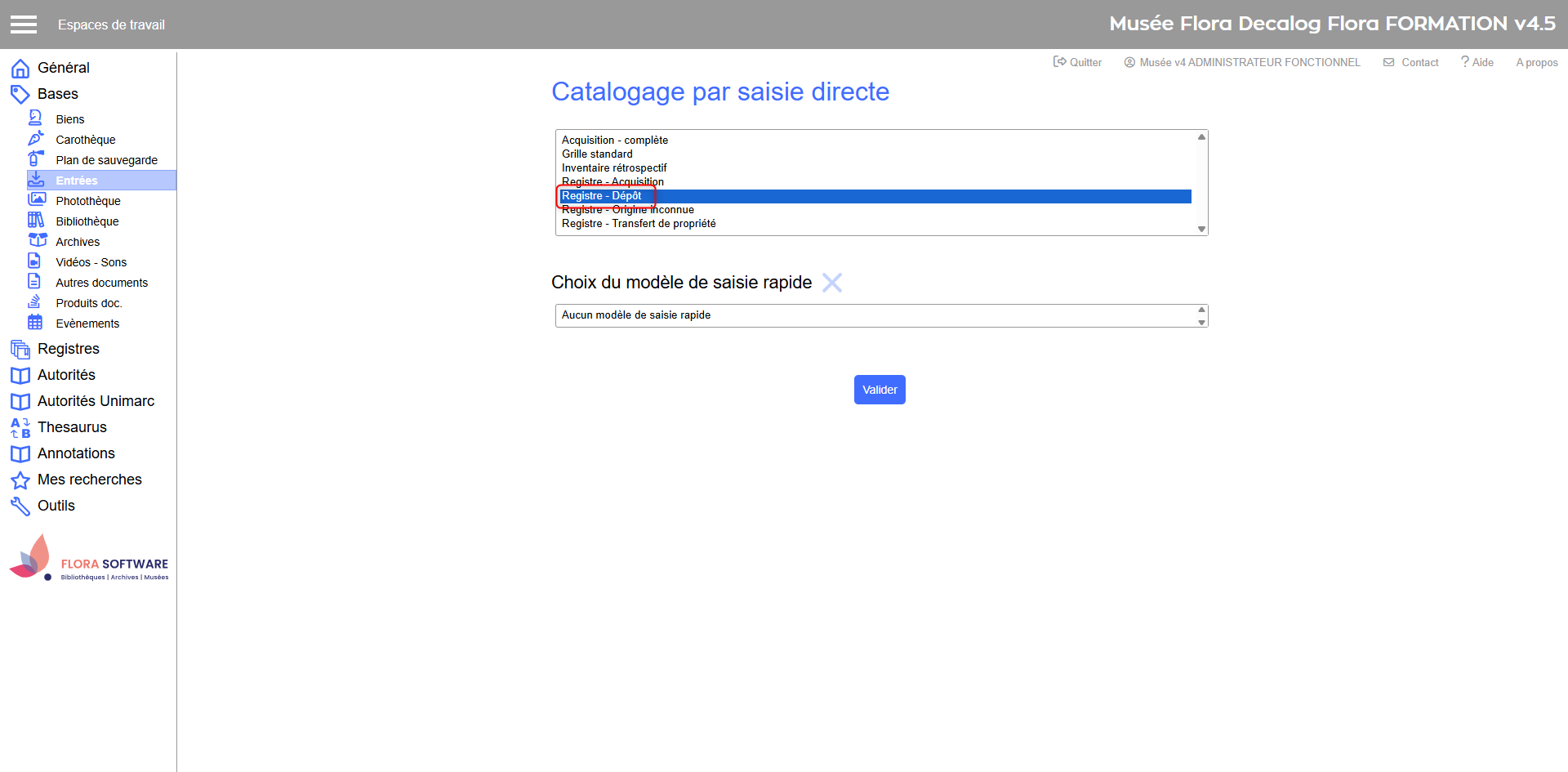Image resolution: width=1568 pixels, height=772 pixels.
Task: Click the Photothèque image icon
Action: coord(37,199)
